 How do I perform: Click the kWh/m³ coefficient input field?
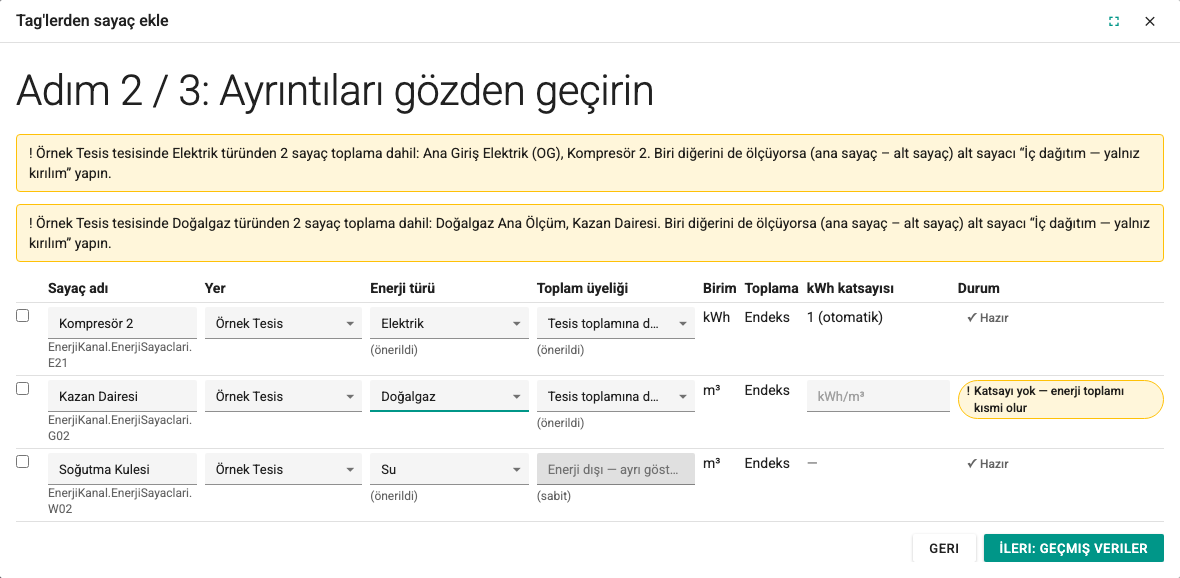click(x=878, y=396)
